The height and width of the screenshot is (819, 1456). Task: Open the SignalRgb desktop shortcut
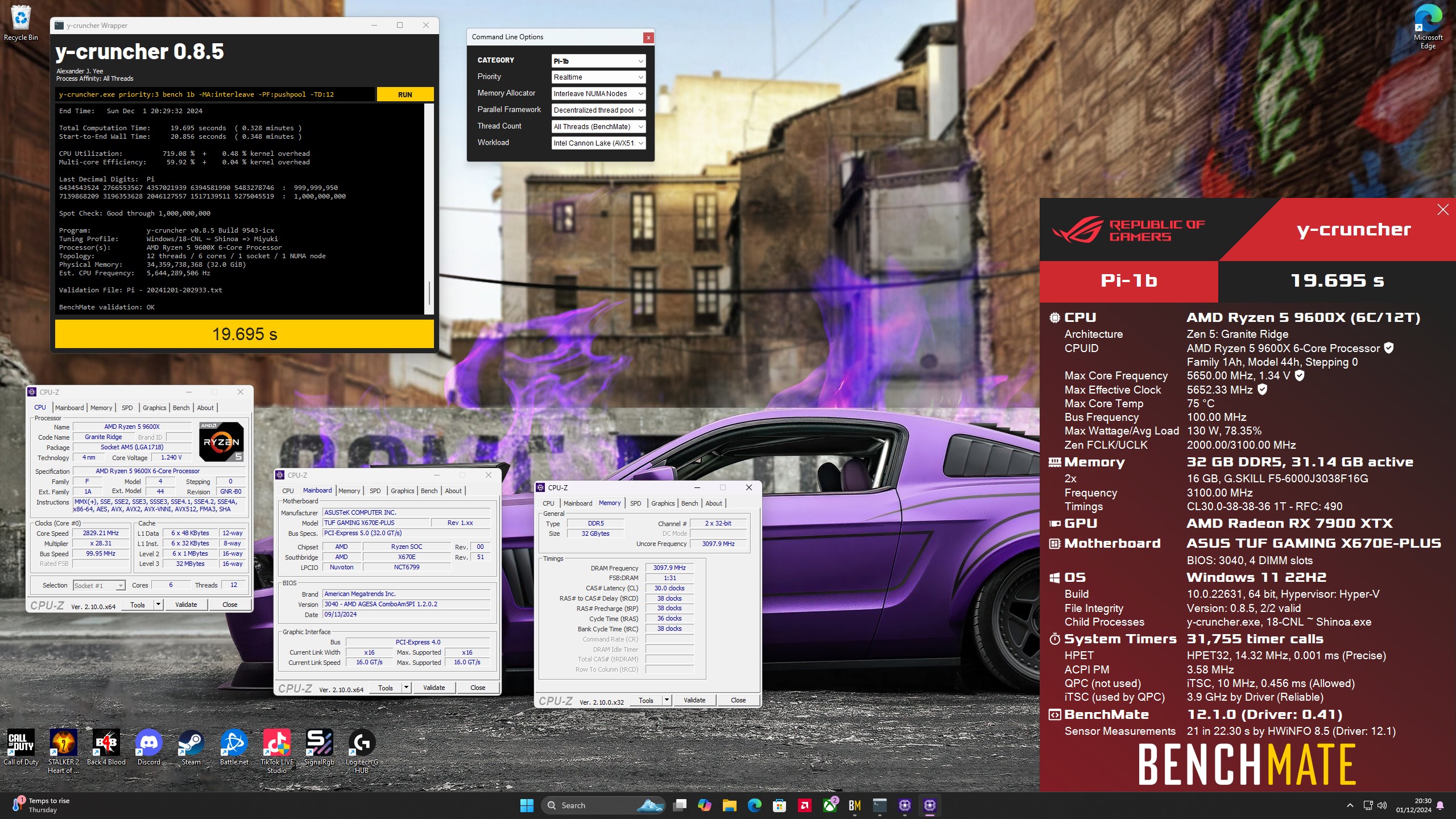point(319,747)
